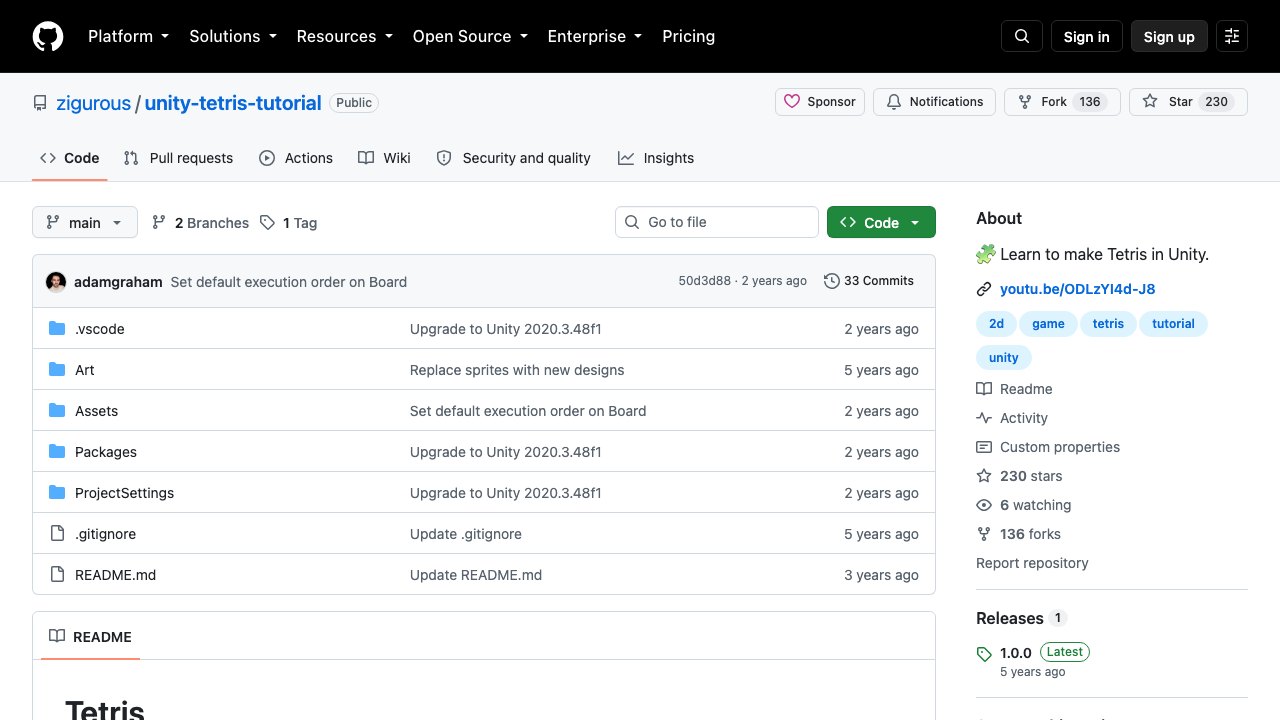Open the search magnifier in header
The width and height of the screenshot is (1280, 720).
[x=1022, y=36]
